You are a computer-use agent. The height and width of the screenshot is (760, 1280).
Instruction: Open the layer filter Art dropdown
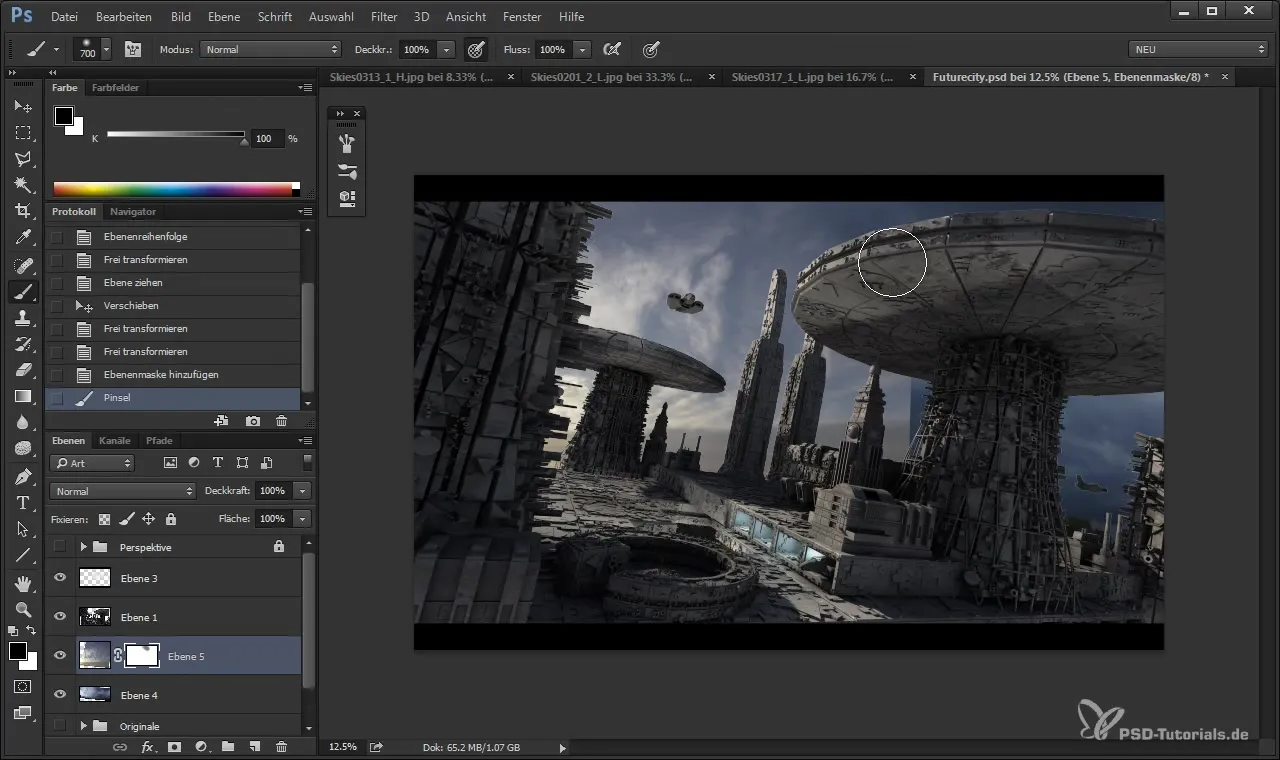tap(93, 463)
